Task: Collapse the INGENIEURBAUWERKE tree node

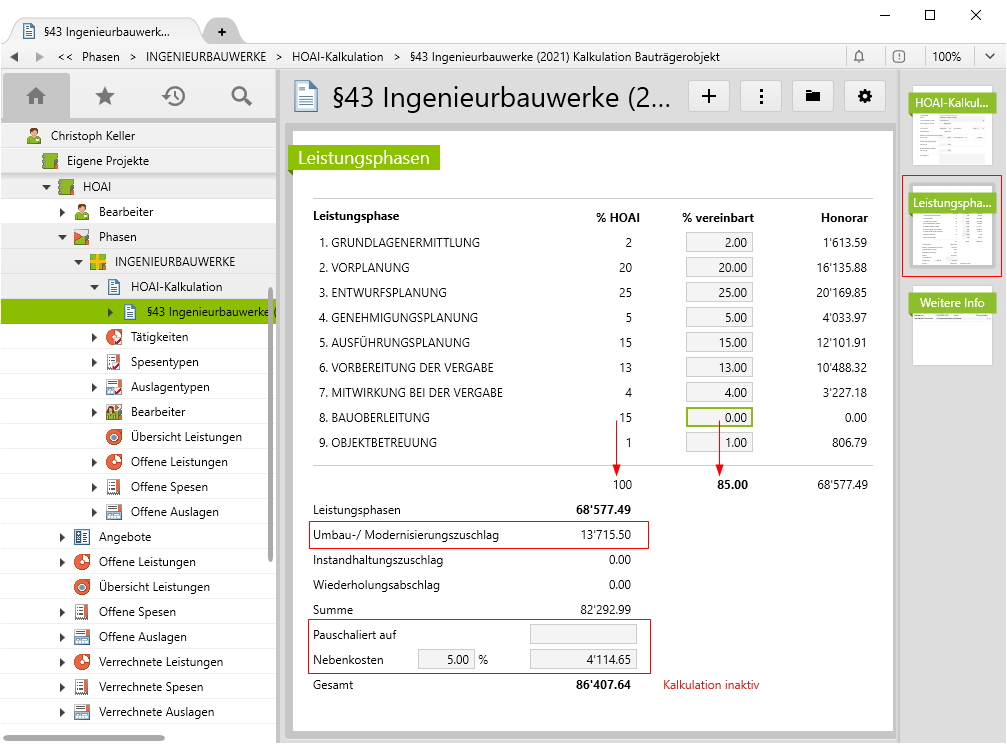Action: click(x=79, y=262)
